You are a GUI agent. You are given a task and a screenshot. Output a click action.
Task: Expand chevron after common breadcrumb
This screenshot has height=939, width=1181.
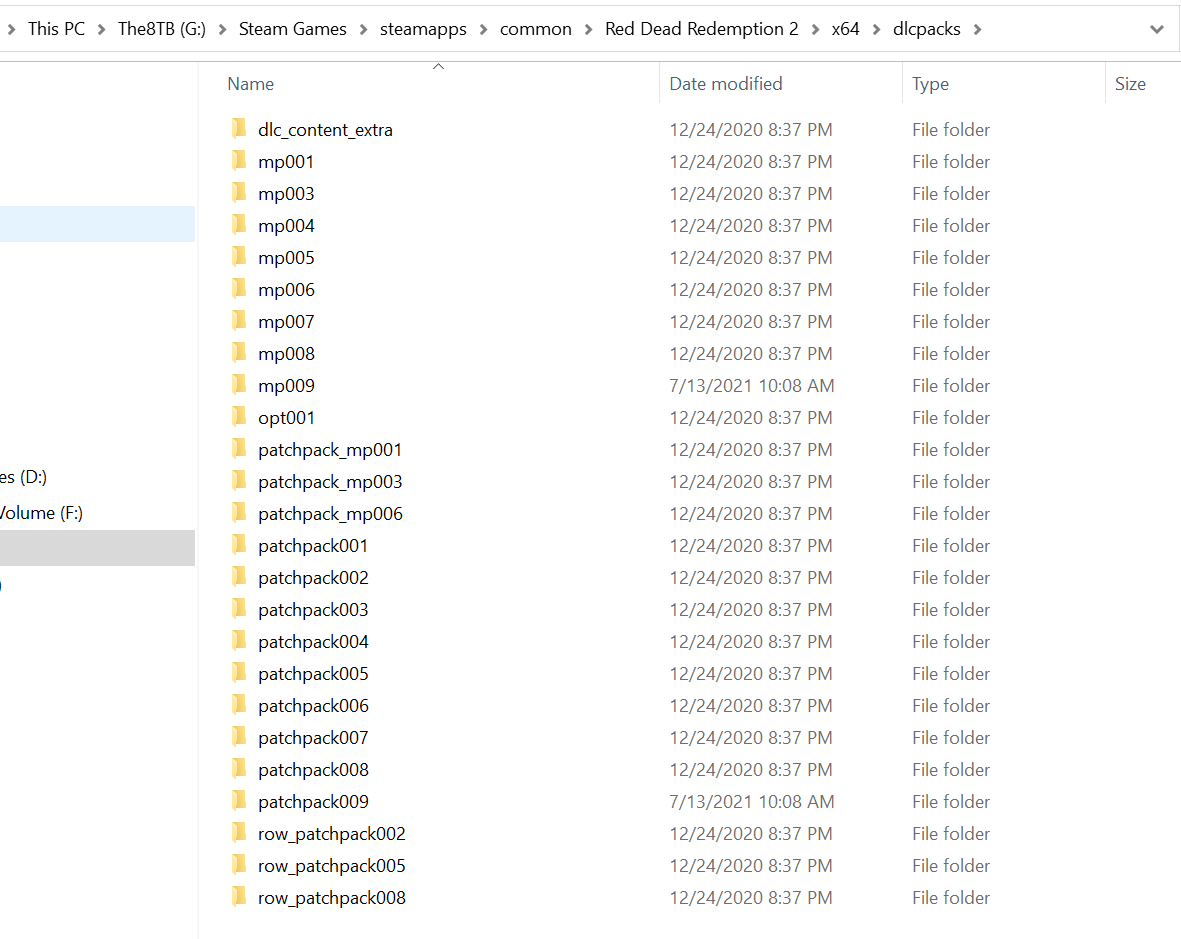pos(588,29)
